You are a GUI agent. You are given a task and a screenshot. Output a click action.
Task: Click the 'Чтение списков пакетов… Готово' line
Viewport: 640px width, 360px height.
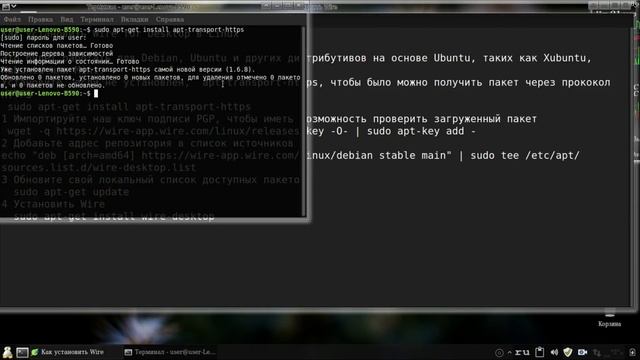(x=57, y=46)
